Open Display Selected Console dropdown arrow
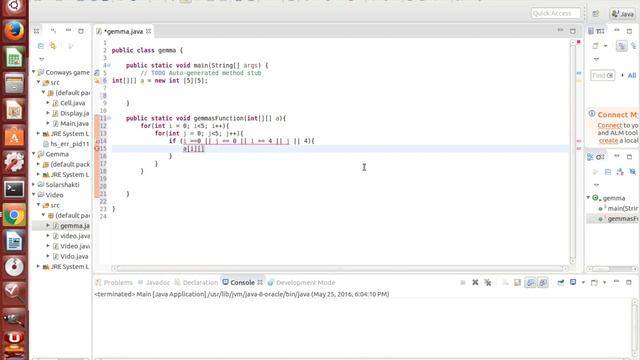 583,282
